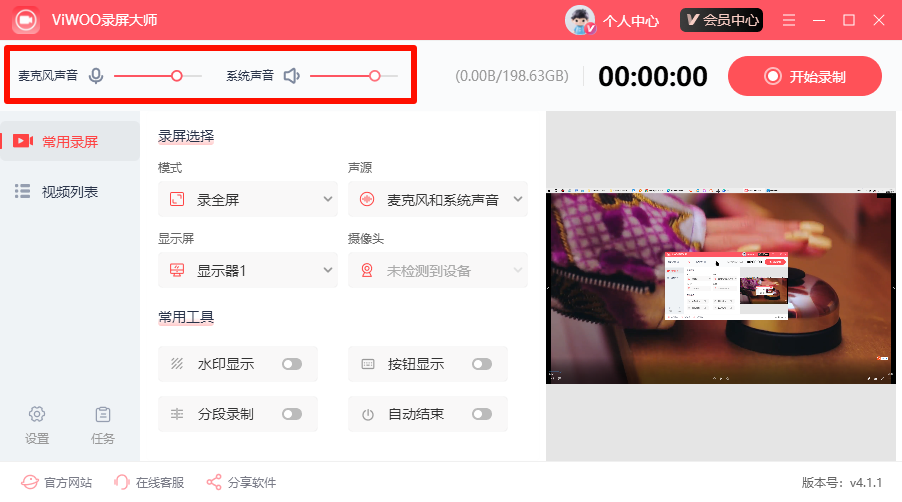This screenshot has height=502, width=902.
Task: Open 个人中心 personal center
Action: [x=630, y=21]
